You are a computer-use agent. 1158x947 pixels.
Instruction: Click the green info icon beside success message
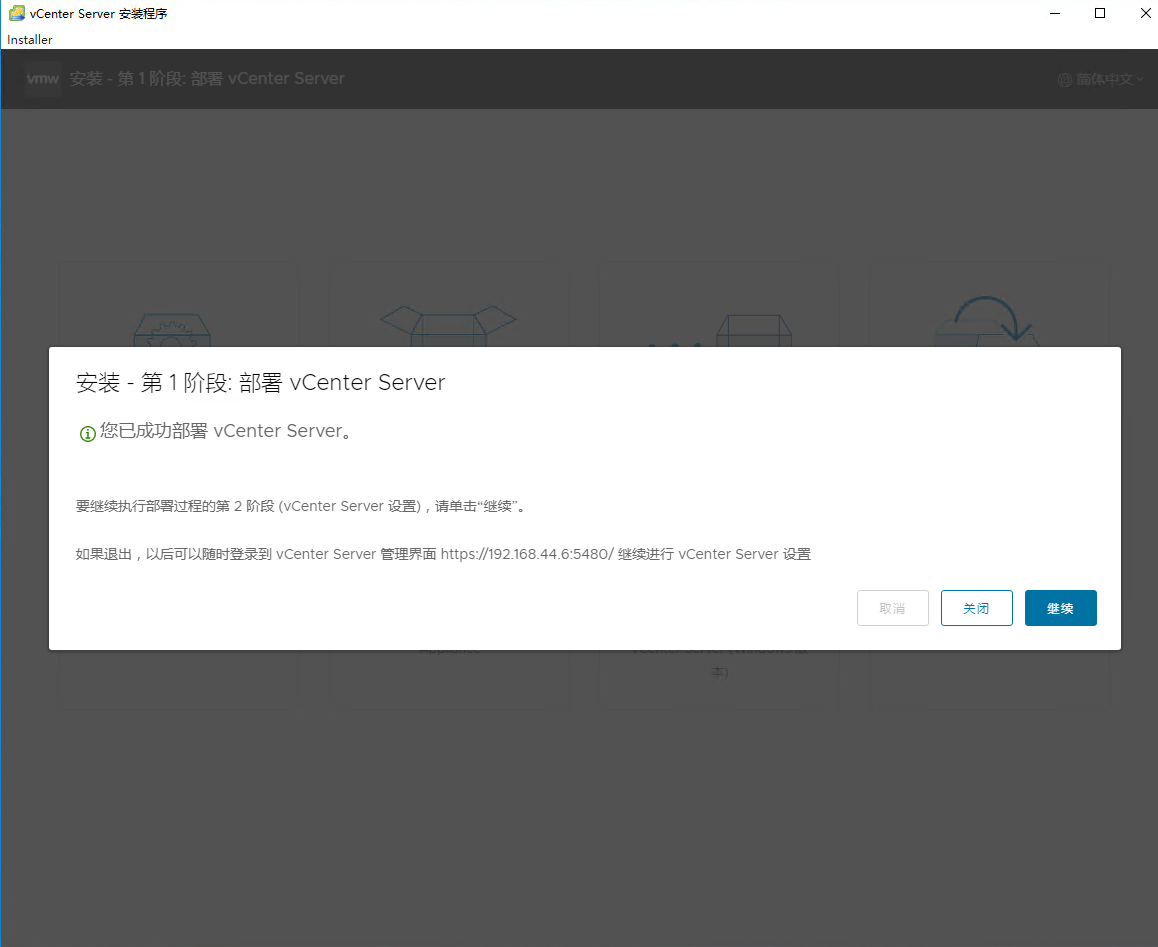(x=87, y=434)
